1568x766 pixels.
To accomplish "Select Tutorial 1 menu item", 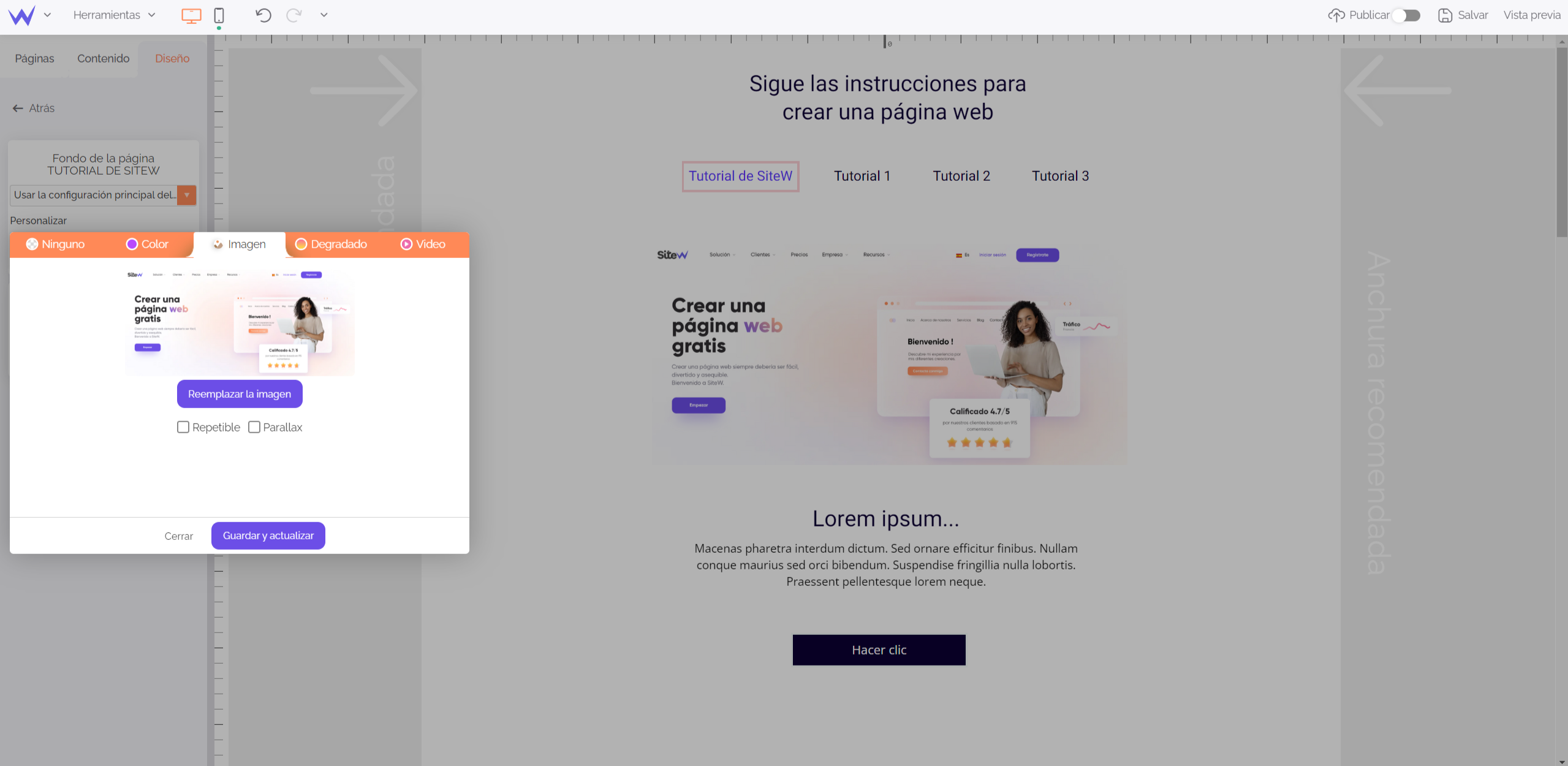I will tap(862, 176).
